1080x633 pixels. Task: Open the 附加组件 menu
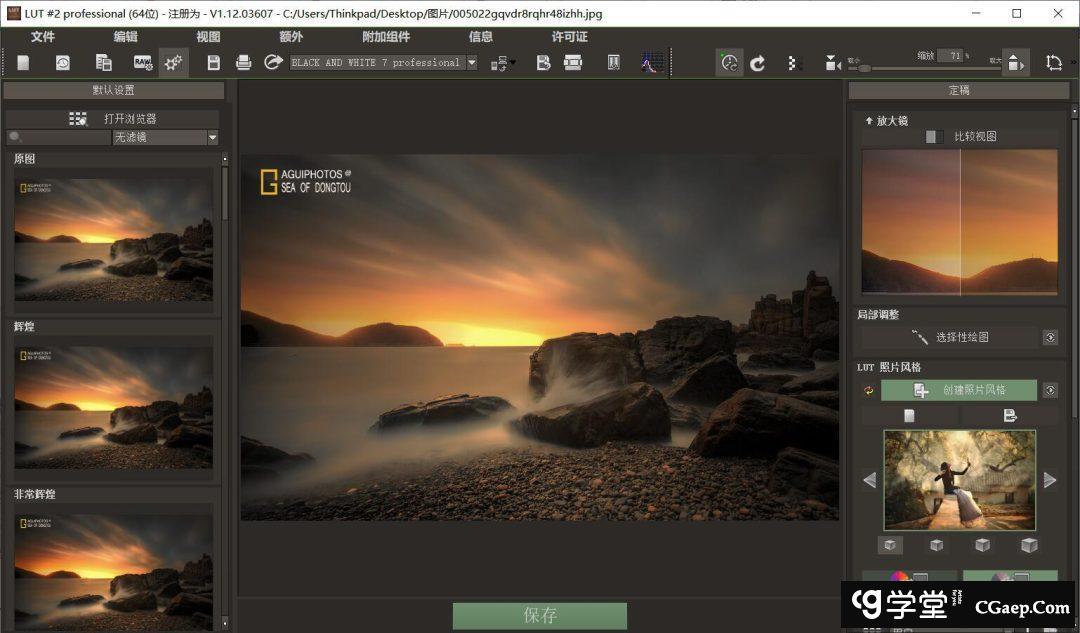pyautogui.click(x=386, y=37)
